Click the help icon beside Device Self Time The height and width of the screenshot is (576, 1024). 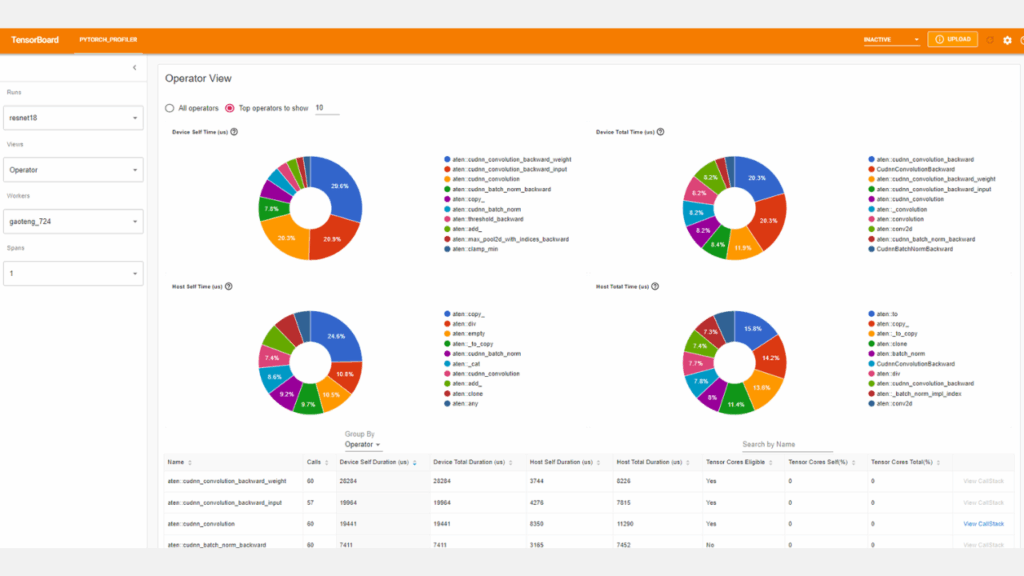click(x=234, y=132)
